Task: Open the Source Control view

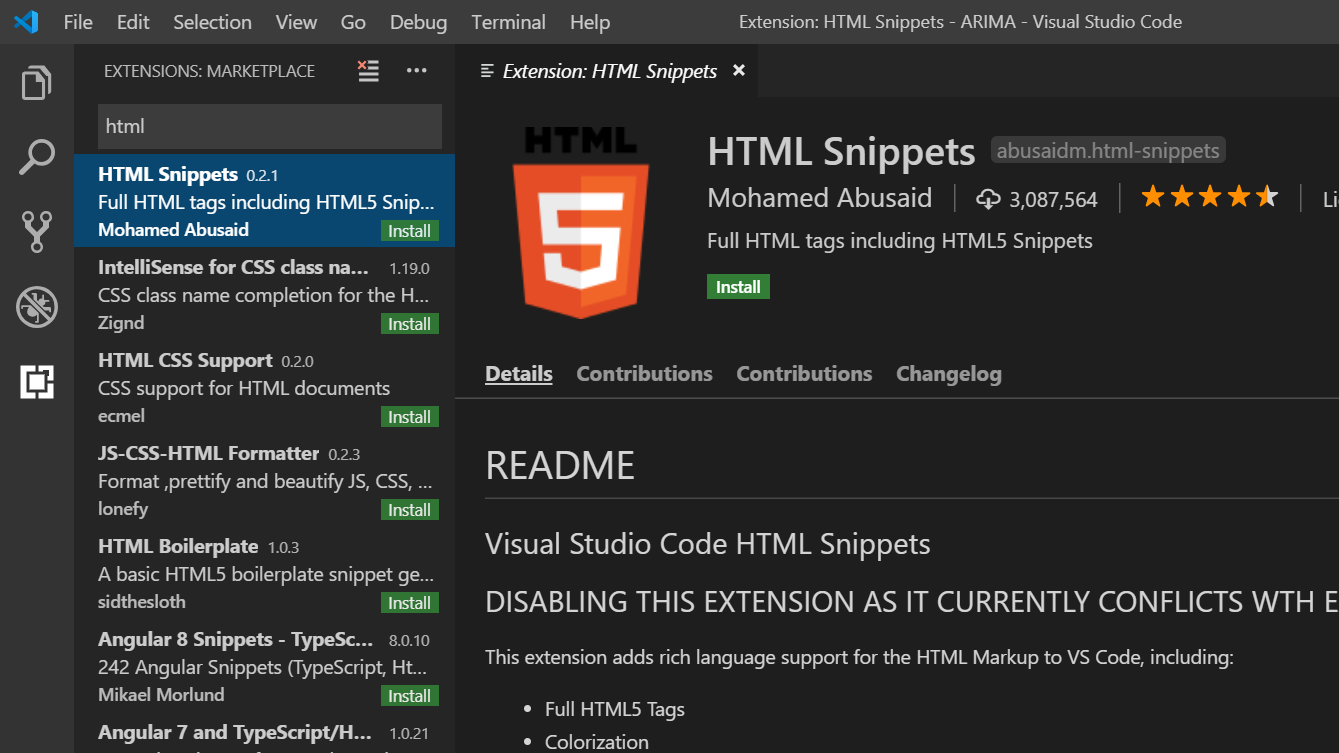Action: click(x=37, y=232)
